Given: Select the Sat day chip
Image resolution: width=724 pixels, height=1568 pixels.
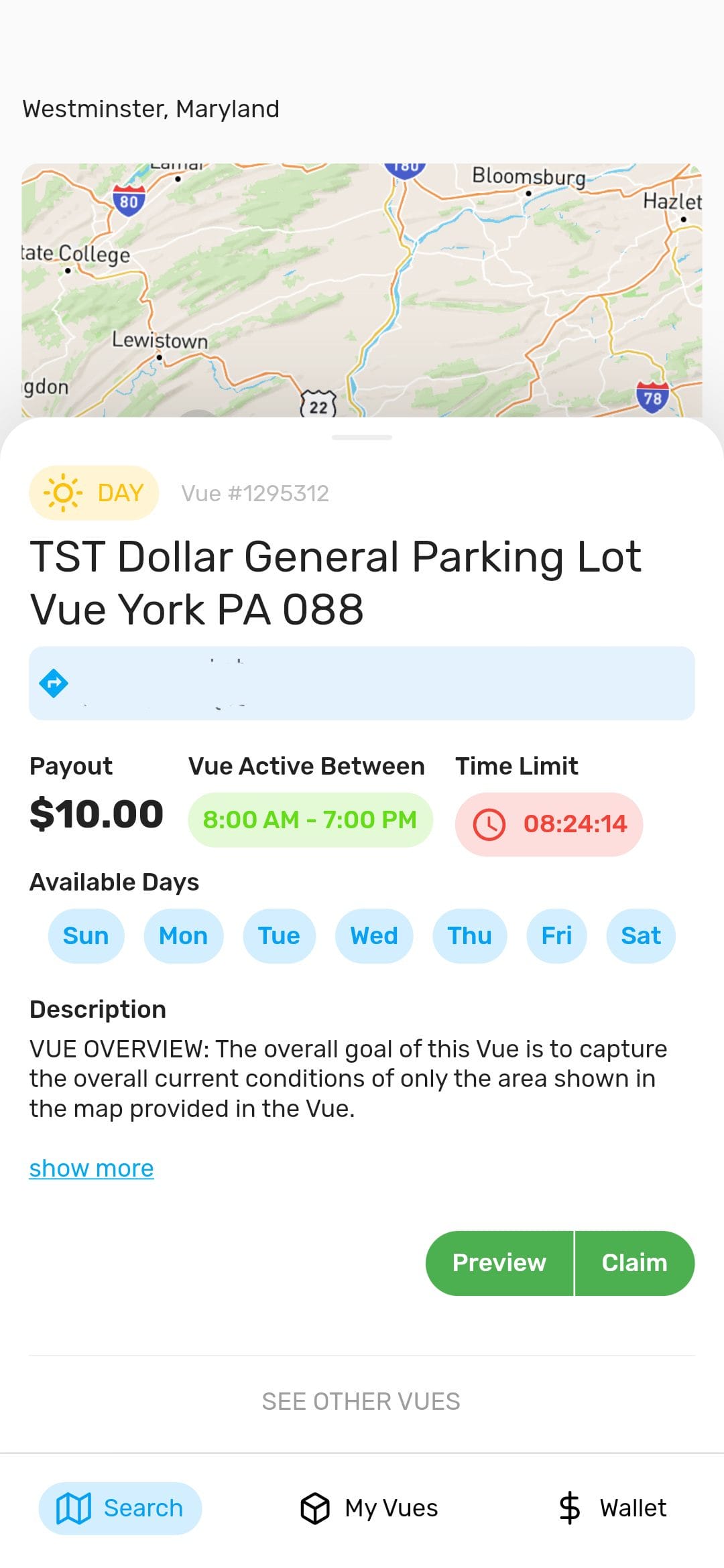Looking at the screenshot, I should tap(641, 935).
